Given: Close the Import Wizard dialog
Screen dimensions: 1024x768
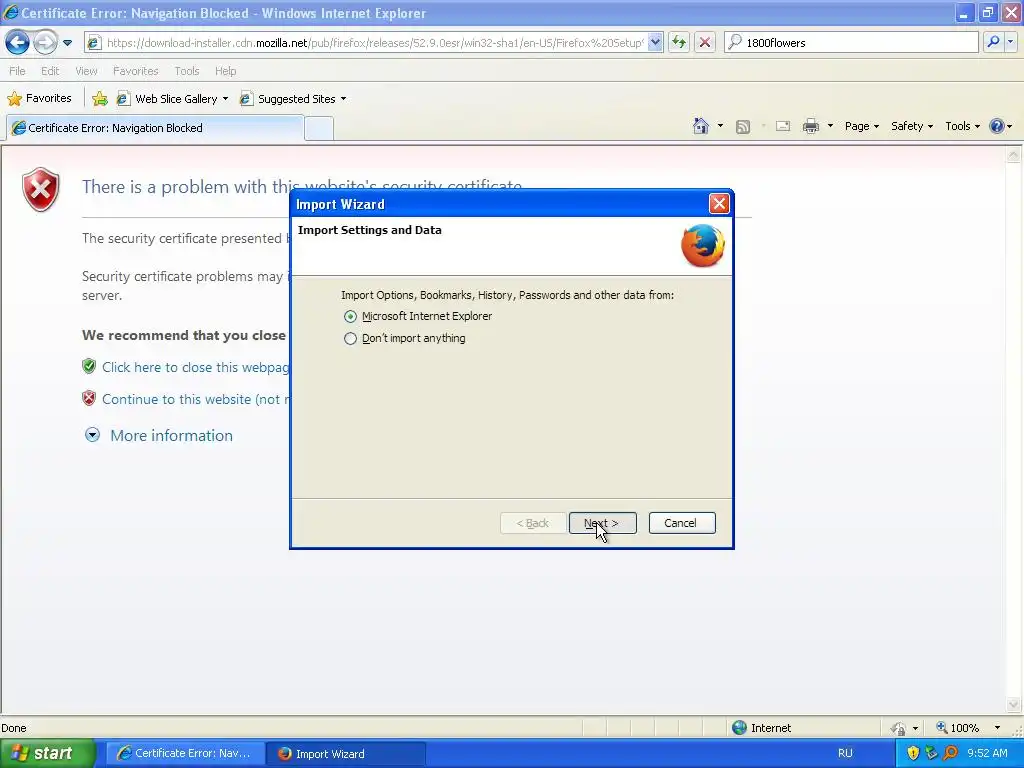Looking at the screenshot, I should click(x=719, y=204).
